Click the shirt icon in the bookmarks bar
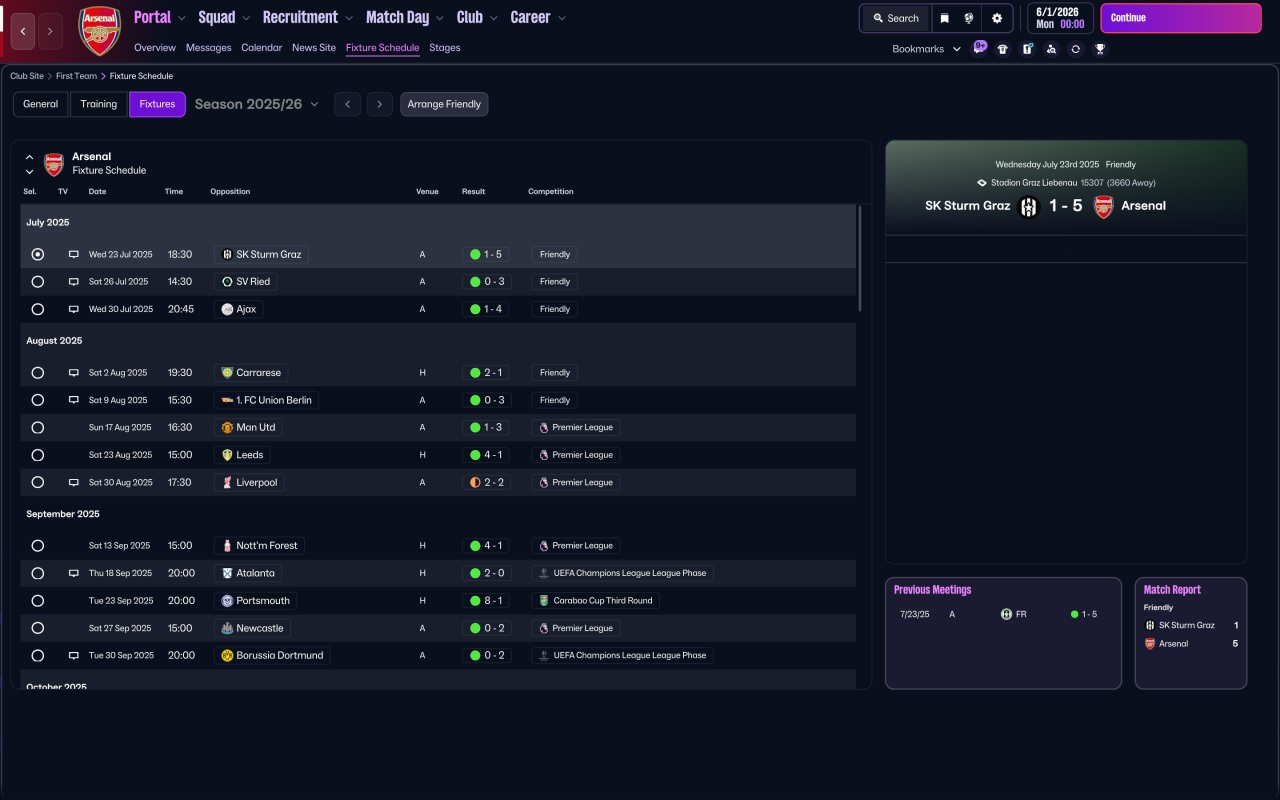The width and height of the screenshot is (1280, 800). (1003, 49)
